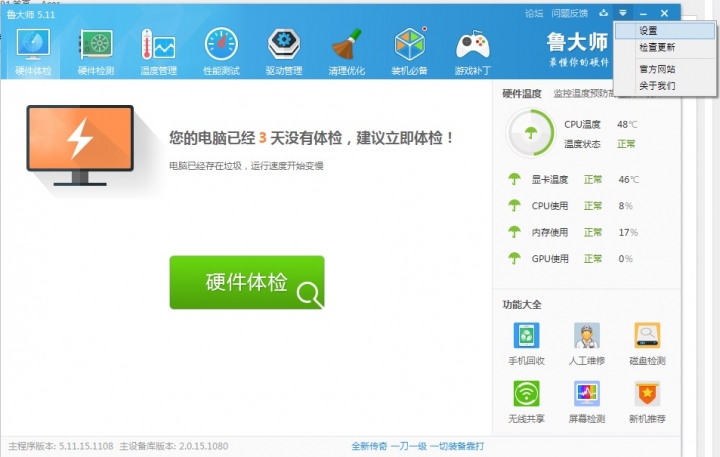This screenshot has width=720, height=457.
Task: Open 装机必备 cube icon
Action: 410,44
